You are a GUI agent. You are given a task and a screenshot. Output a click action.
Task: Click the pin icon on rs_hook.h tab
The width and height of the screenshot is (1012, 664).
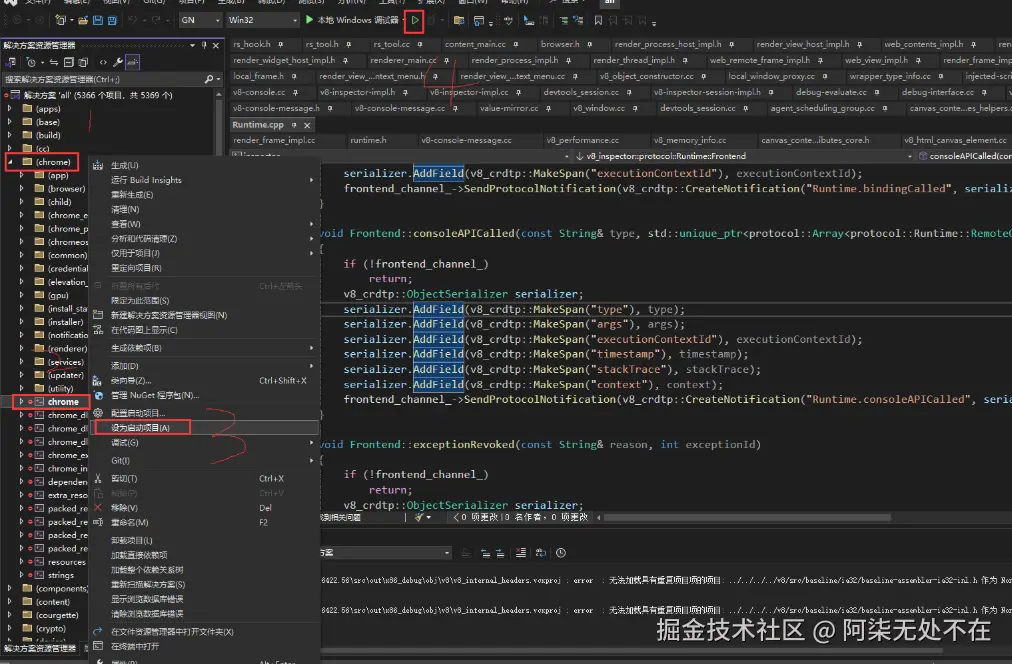[280, 44]
